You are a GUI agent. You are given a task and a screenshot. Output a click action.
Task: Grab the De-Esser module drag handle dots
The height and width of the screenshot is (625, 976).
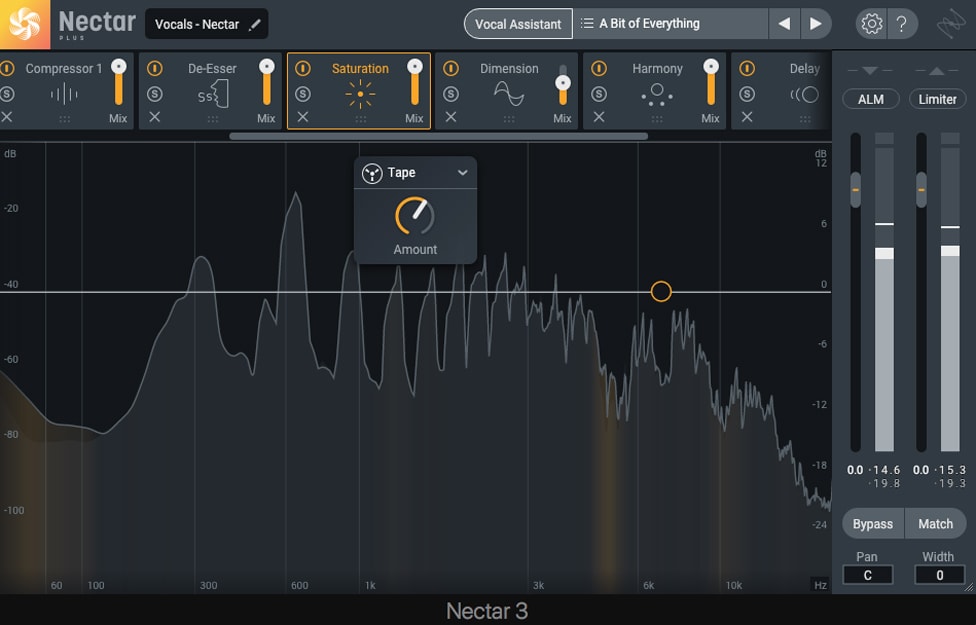213,119
